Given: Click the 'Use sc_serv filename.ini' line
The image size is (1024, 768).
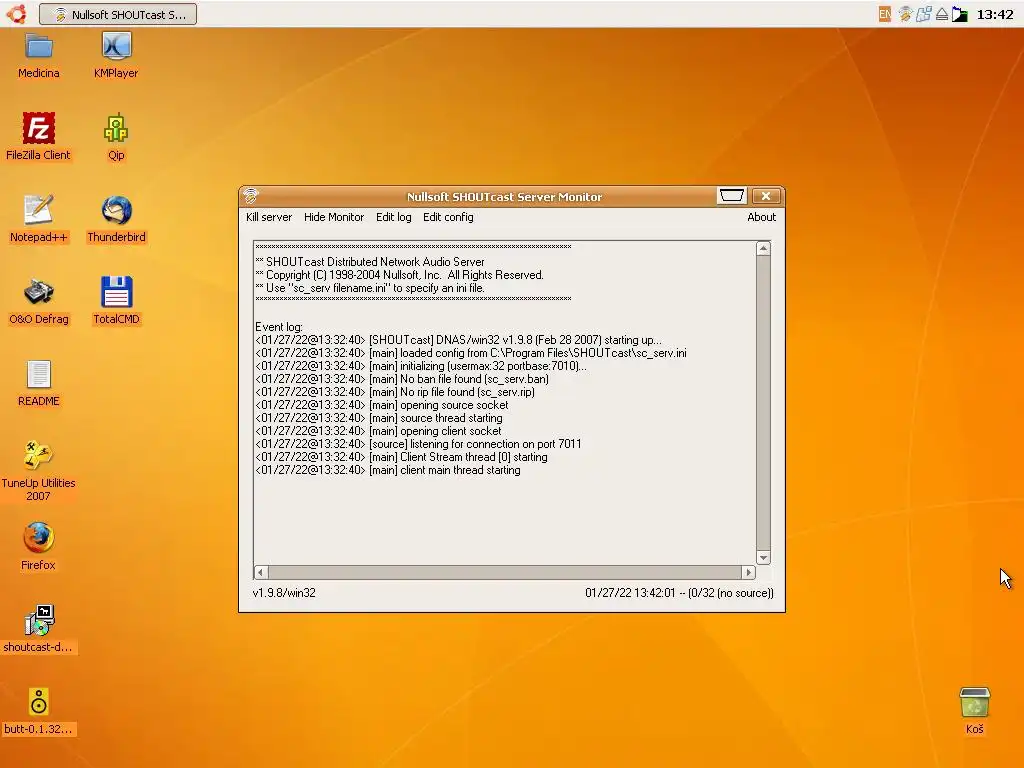Looking at the screenshot, I should coord(370,288).
